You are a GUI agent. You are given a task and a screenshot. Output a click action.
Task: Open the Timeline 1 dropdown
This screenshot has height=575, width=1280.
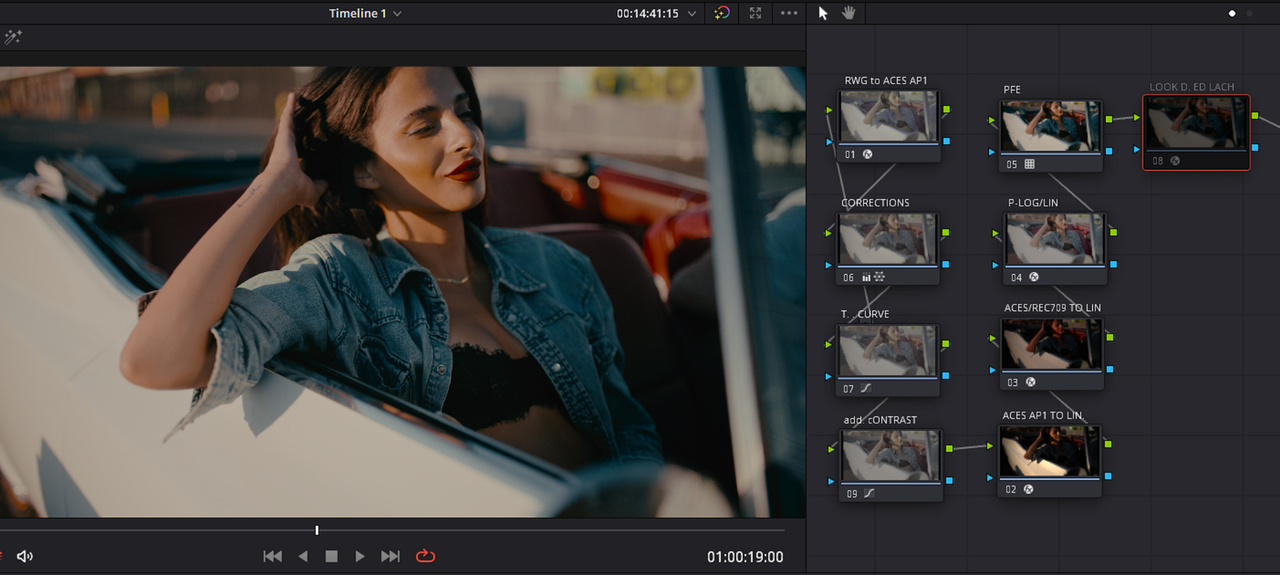click(x=365, y=13)
